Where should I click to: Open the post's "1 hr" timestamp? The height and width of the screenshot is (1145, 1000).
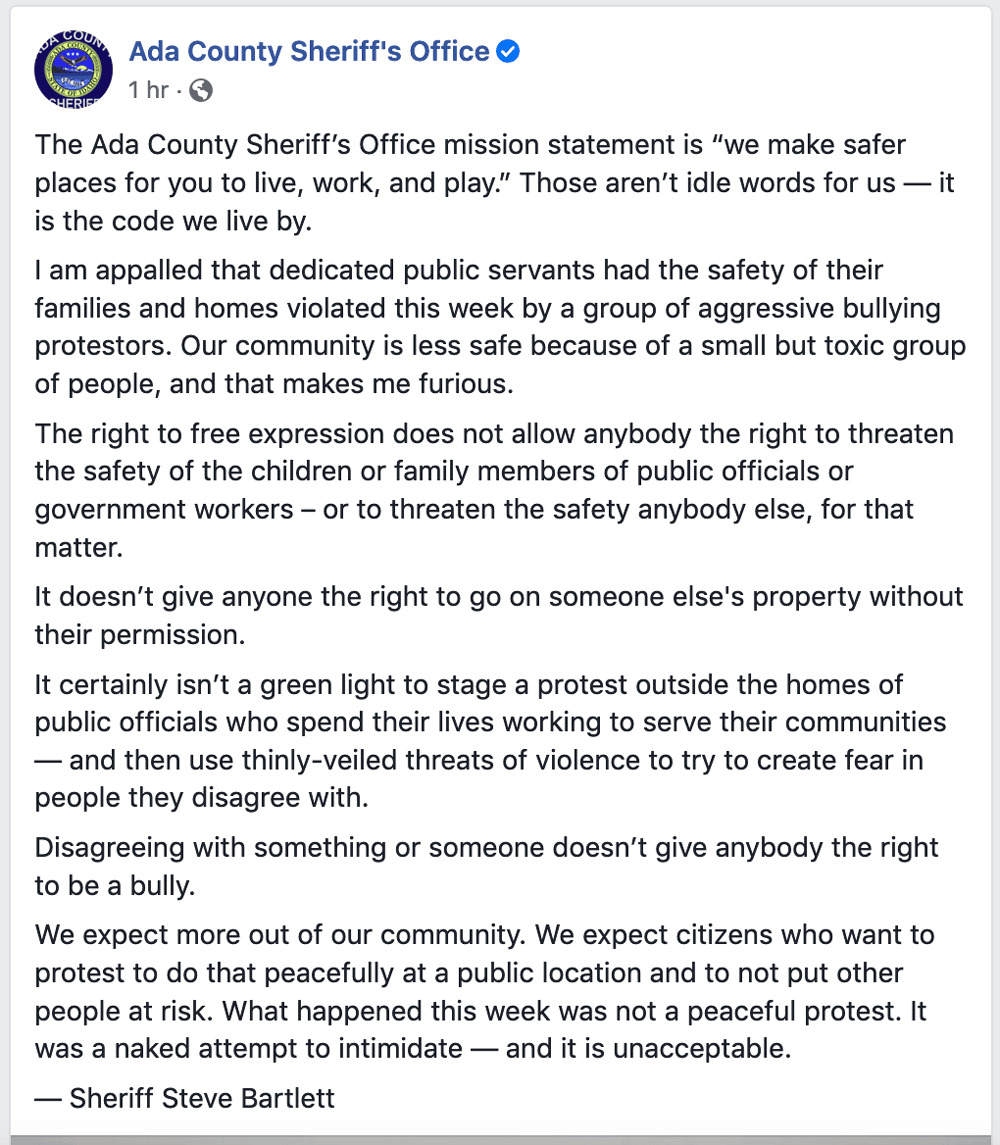148,90
